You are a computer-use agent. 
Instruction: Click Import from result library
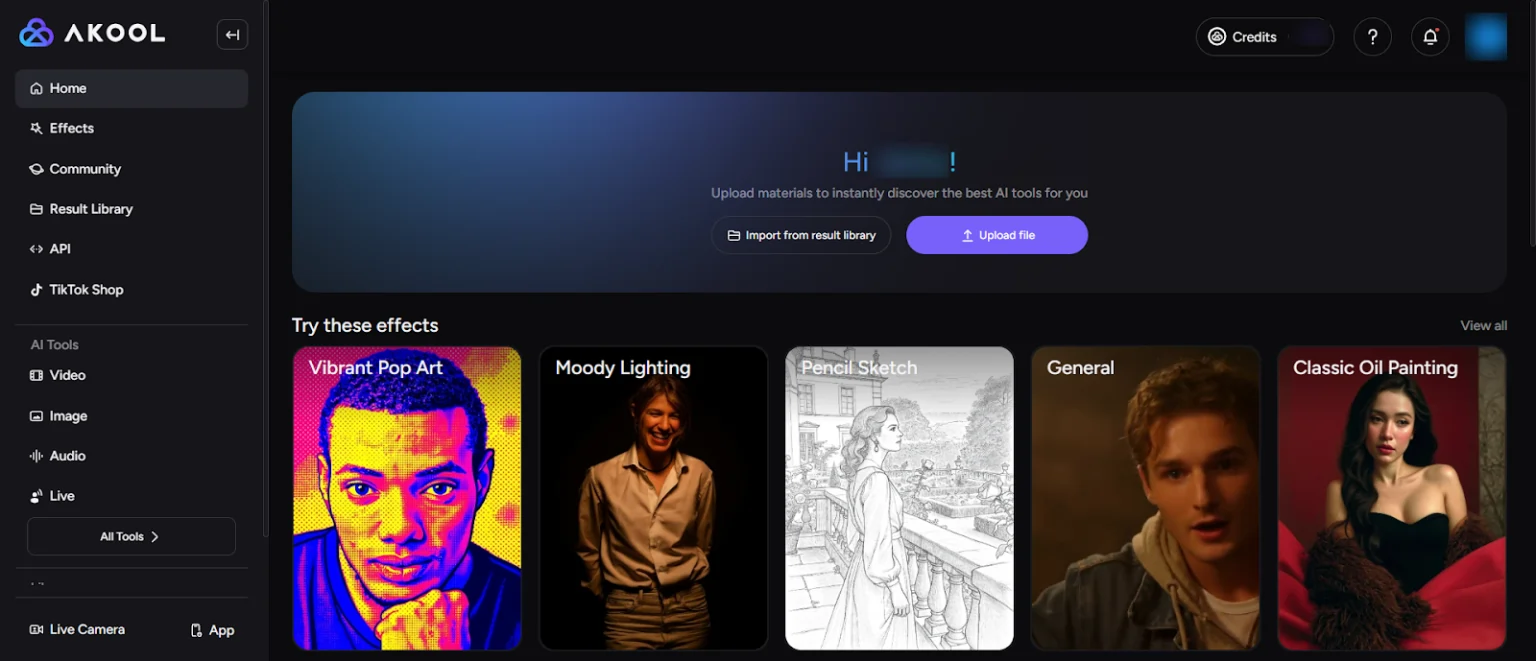801,236
